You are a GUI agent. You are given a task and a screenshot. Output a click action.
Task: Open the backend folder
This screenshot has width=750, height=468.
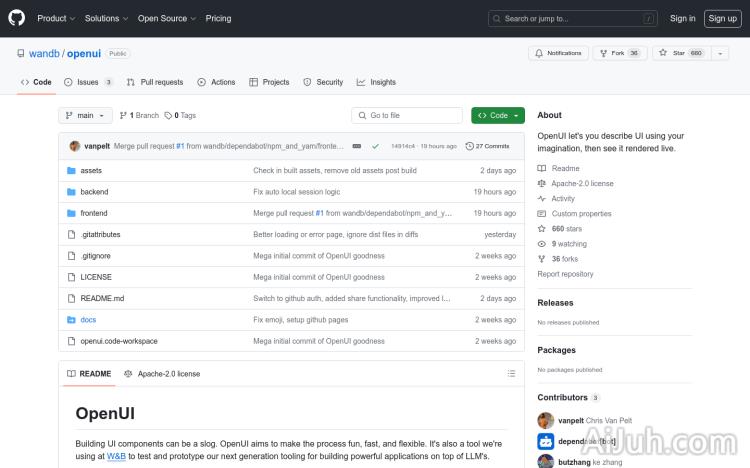[x=94, y=192]
